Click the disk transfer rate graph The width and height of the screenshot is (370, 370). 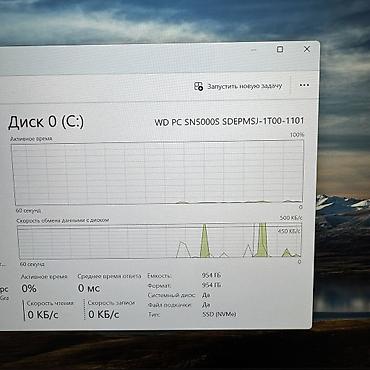(x=160, y=241)
